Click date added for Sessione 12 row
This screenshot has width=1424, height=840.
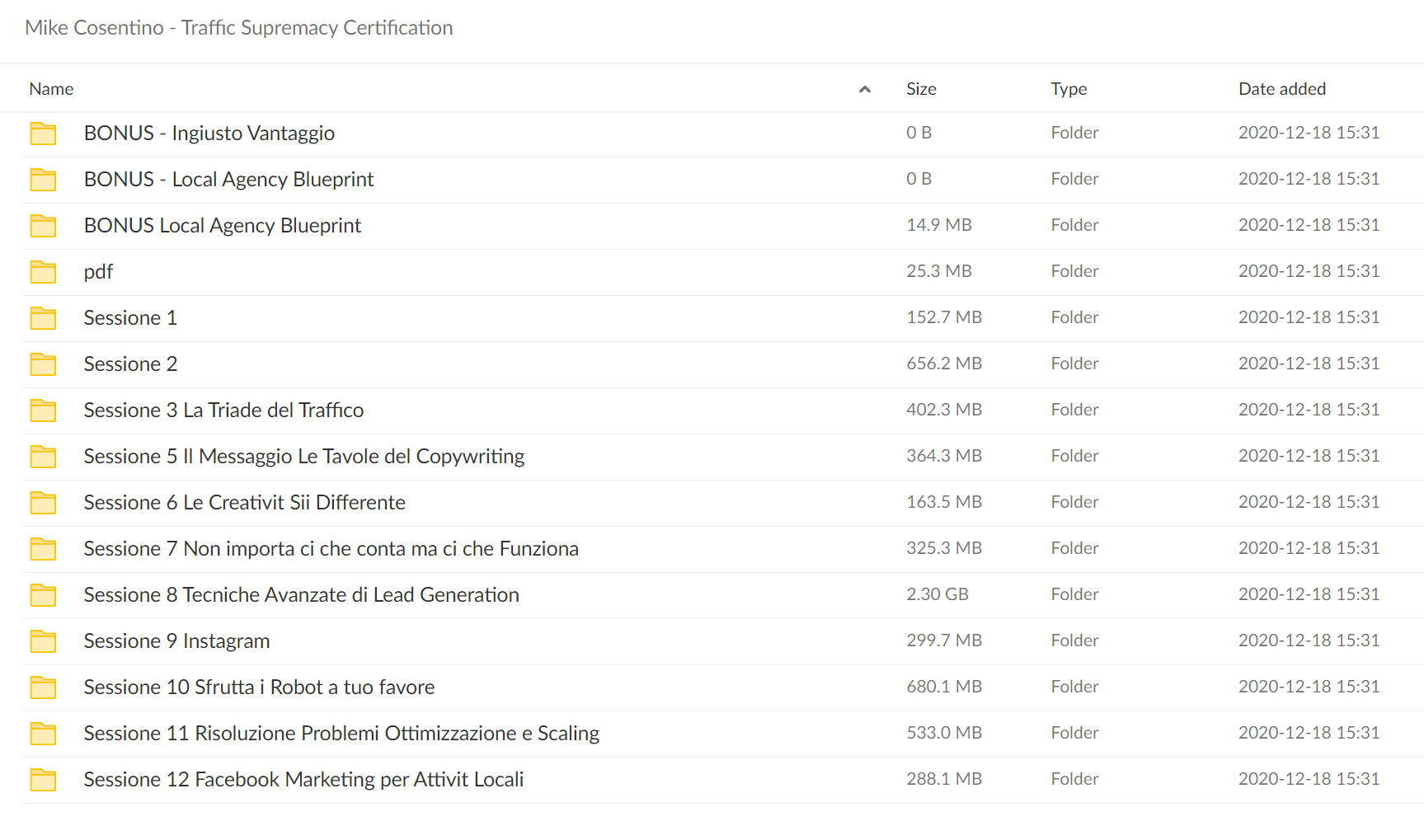point(1309,779)
